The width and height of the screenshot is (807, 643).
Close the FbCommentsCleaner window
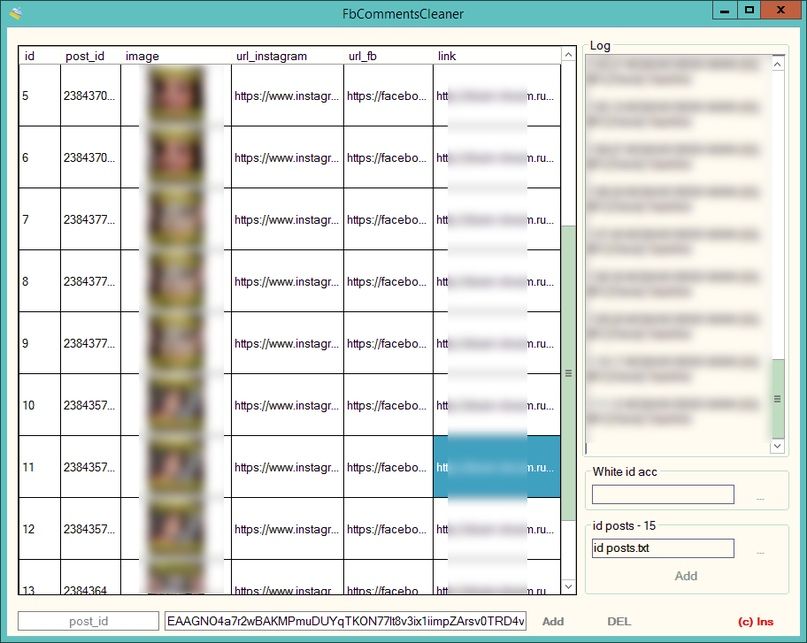tap(781, 11)
